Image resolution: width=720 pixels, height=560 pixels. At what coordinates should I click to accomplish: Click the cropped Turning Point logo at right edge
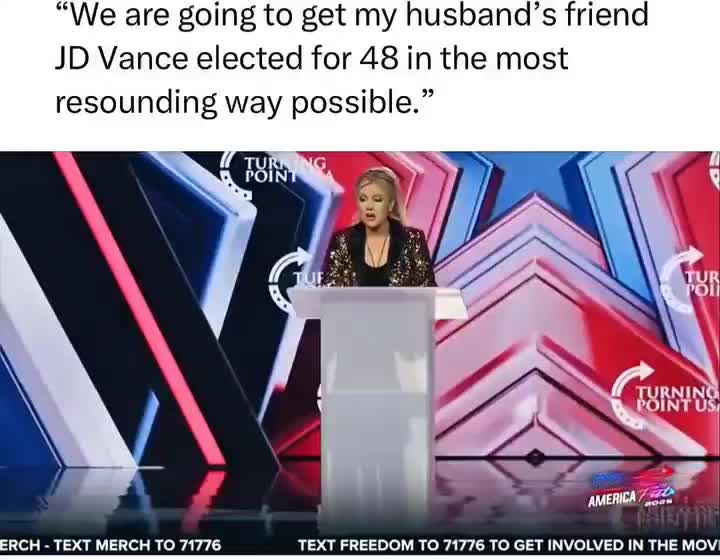click(x=690, y=281)
